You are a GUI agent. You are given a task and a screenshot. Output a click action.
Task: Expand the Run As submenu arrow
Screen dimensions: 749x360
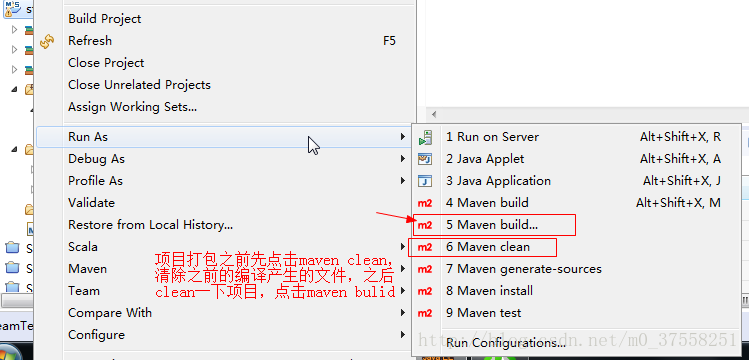click(x=403, y=137)
